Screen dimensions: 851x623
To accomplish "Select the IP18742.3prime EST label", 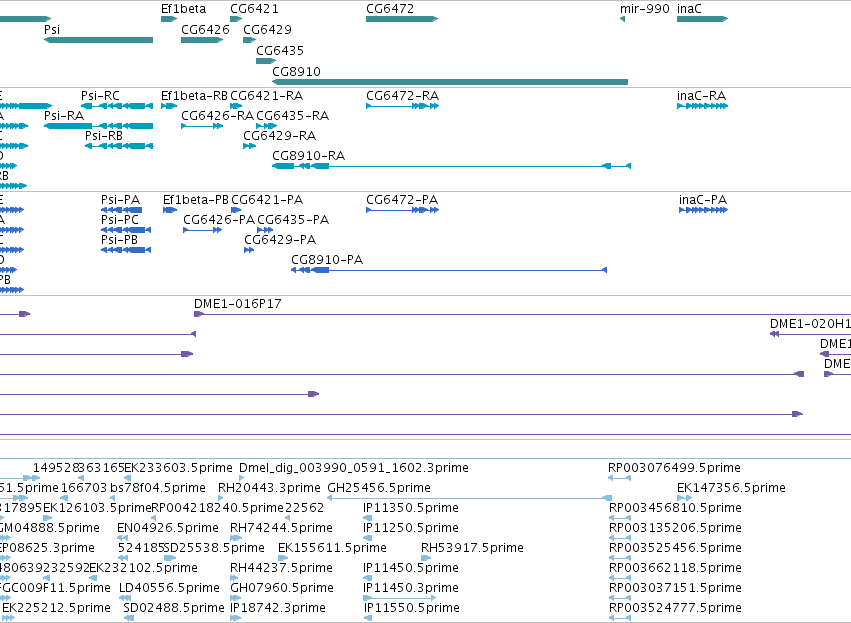I will pyautogui.click(x=278, y=608).
